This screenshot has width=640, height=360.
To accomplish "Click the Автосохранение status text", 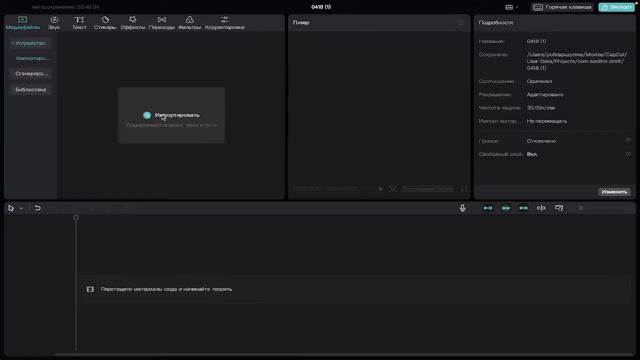I will point(65,7).
